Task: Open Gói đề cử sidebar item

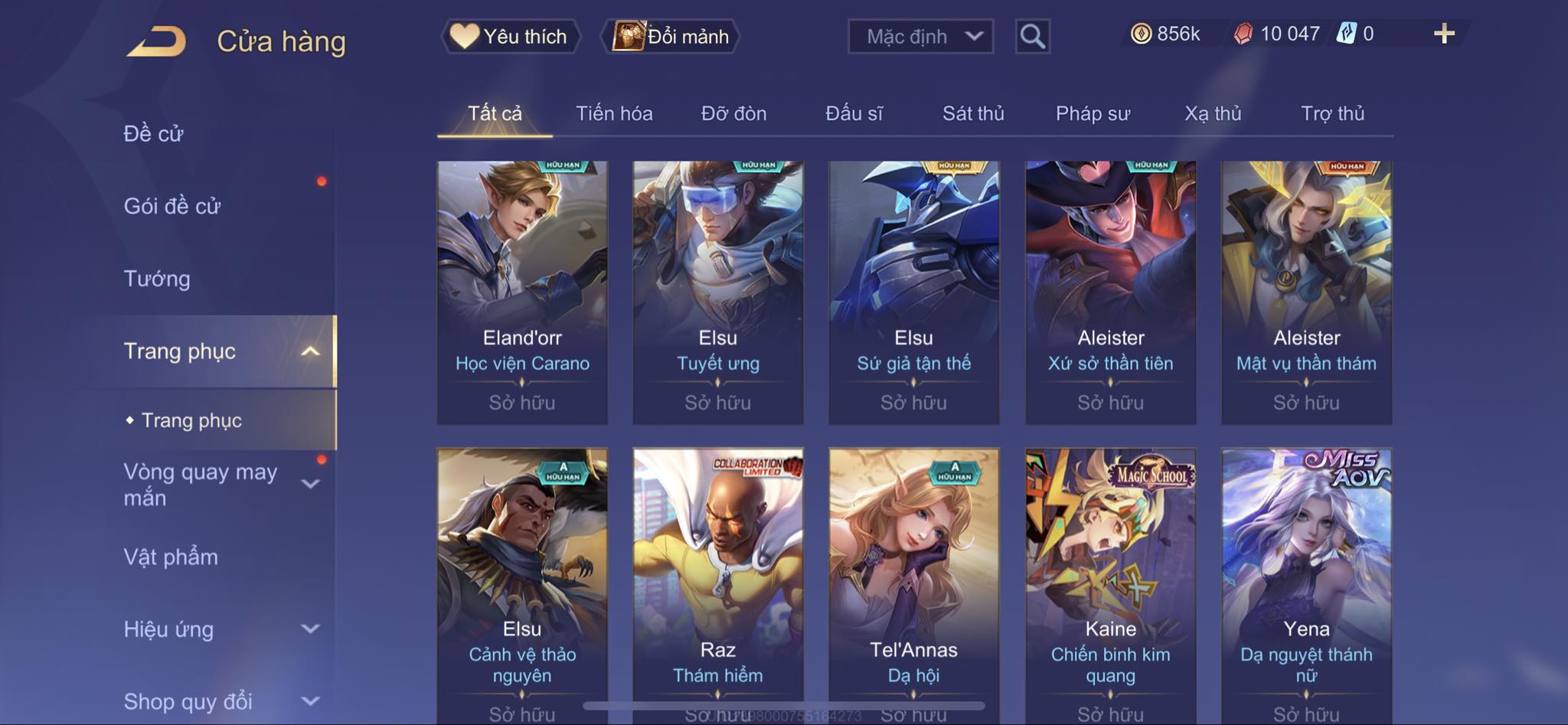Action: 172,206
